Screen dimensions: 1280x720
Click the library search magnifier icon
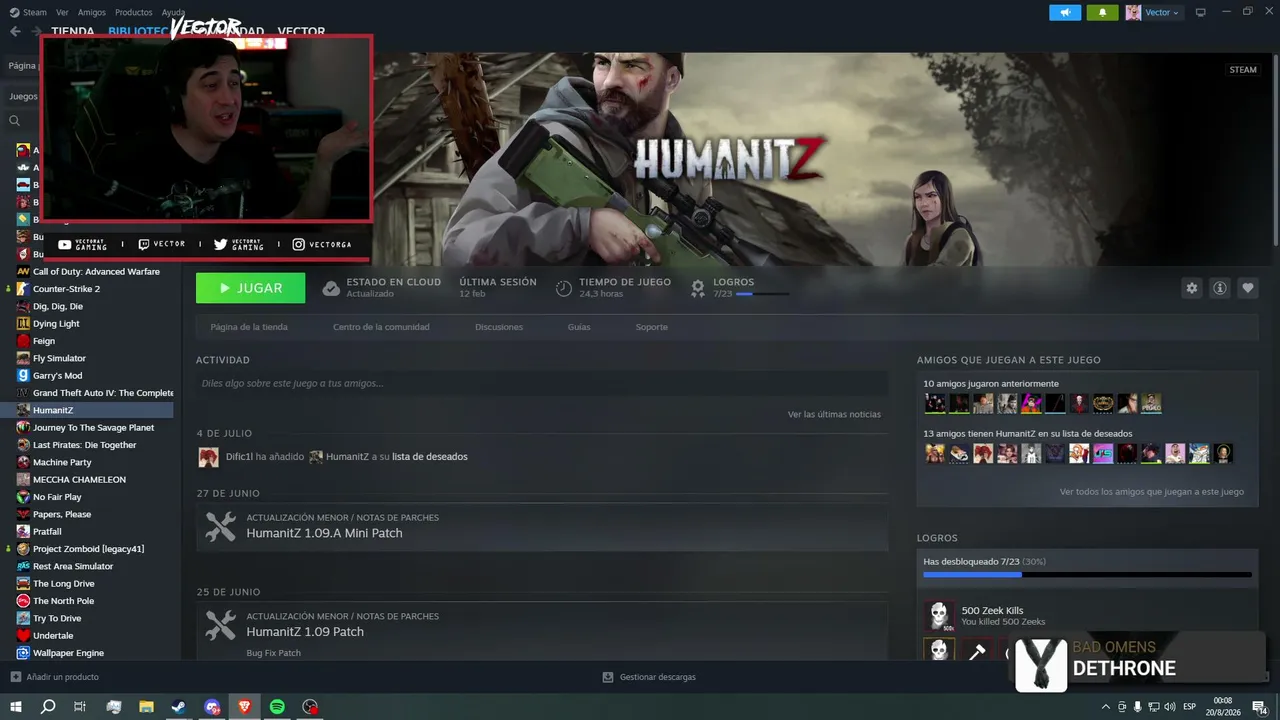pyautogui.click(x=15, y=121)
